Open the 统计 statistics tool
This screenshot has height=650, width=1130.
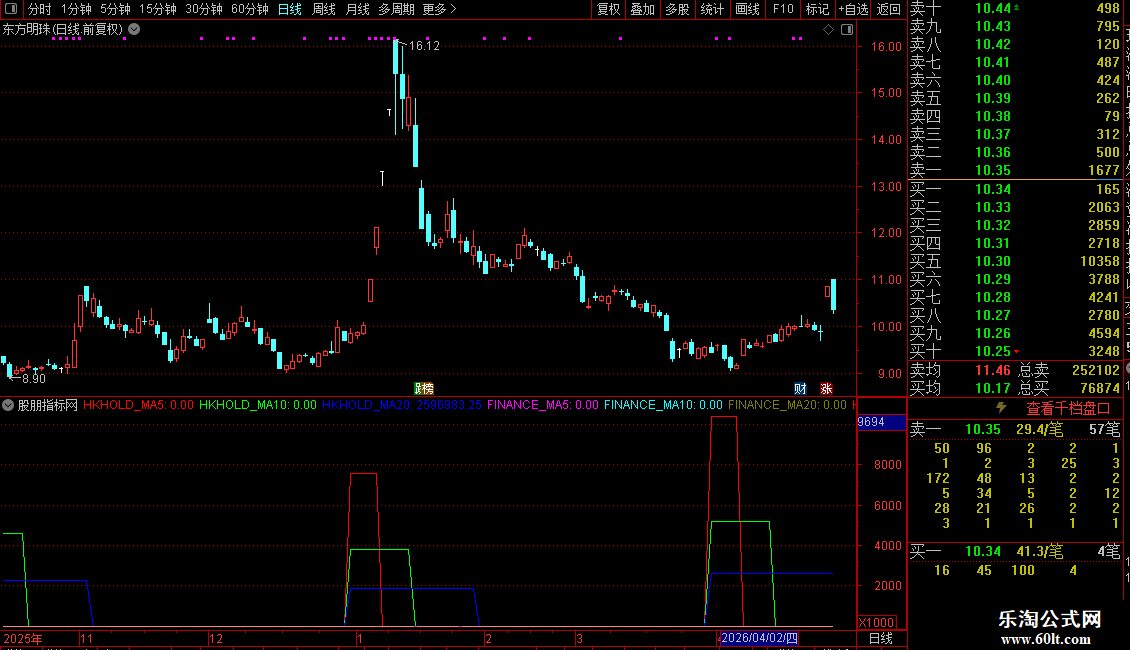pyautogui.click(x=712, y=9)
